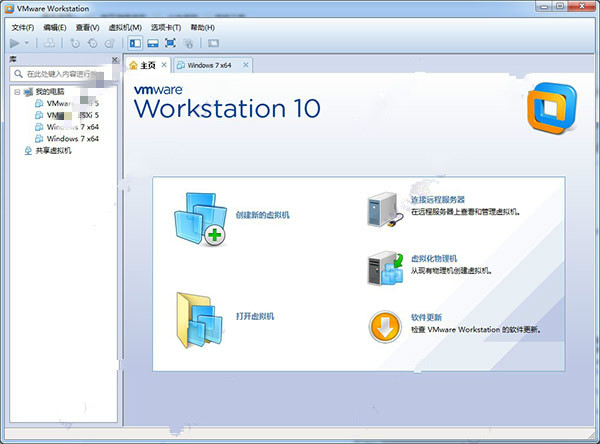Viewport: 600px width, 444px height.
Task: Toggle the thumbnail bar view icon
Action: click(153, 43)
